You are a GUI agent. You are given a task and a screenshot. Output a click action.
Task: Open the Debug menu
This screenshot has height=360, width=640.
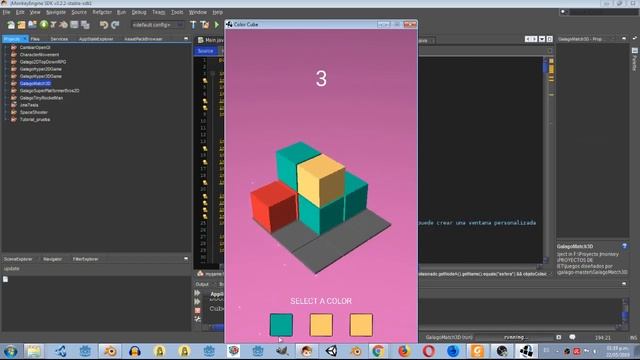click(x=139, y=12)
